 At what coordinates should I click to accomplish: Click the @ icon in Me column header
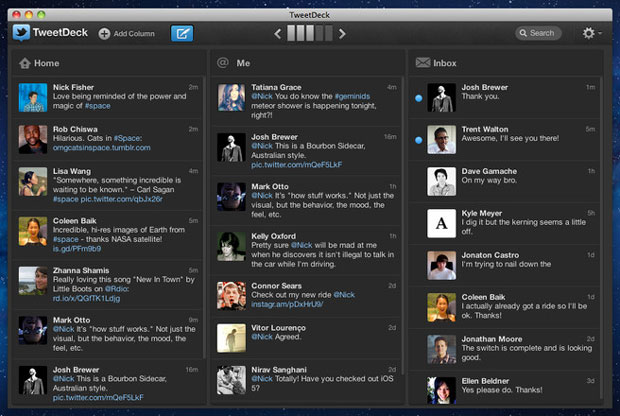[x=223, y=63]
